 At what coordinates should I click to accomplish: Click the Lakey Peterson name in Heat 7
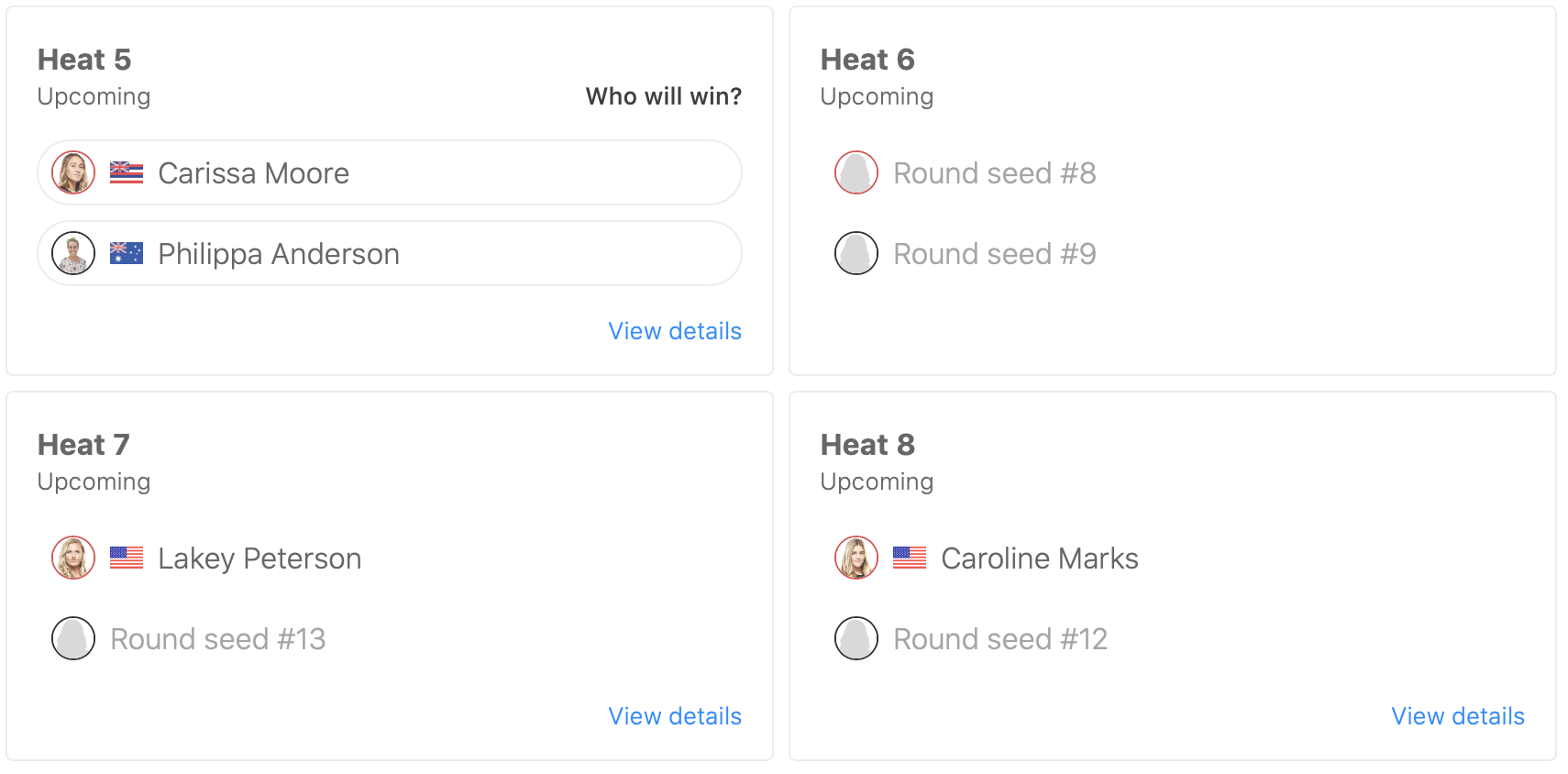click(259, 558)
